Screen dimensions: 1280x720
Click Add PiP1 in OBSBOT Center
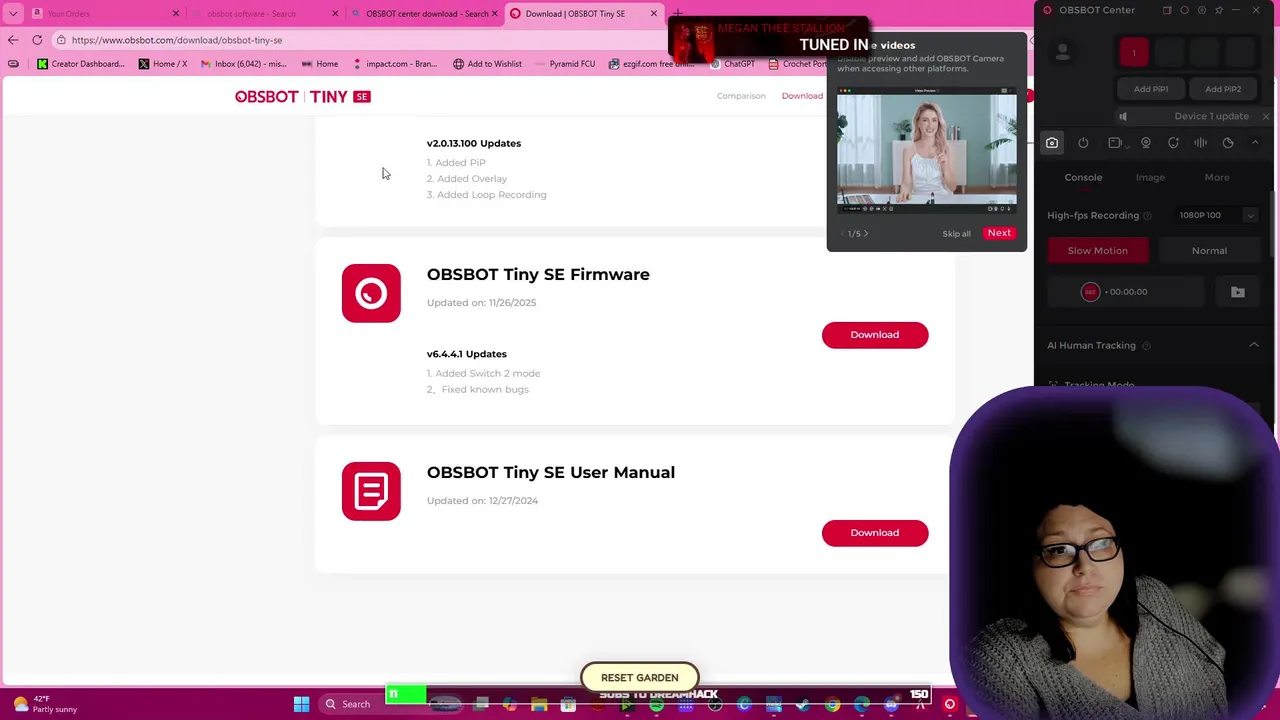[1151, 89]
